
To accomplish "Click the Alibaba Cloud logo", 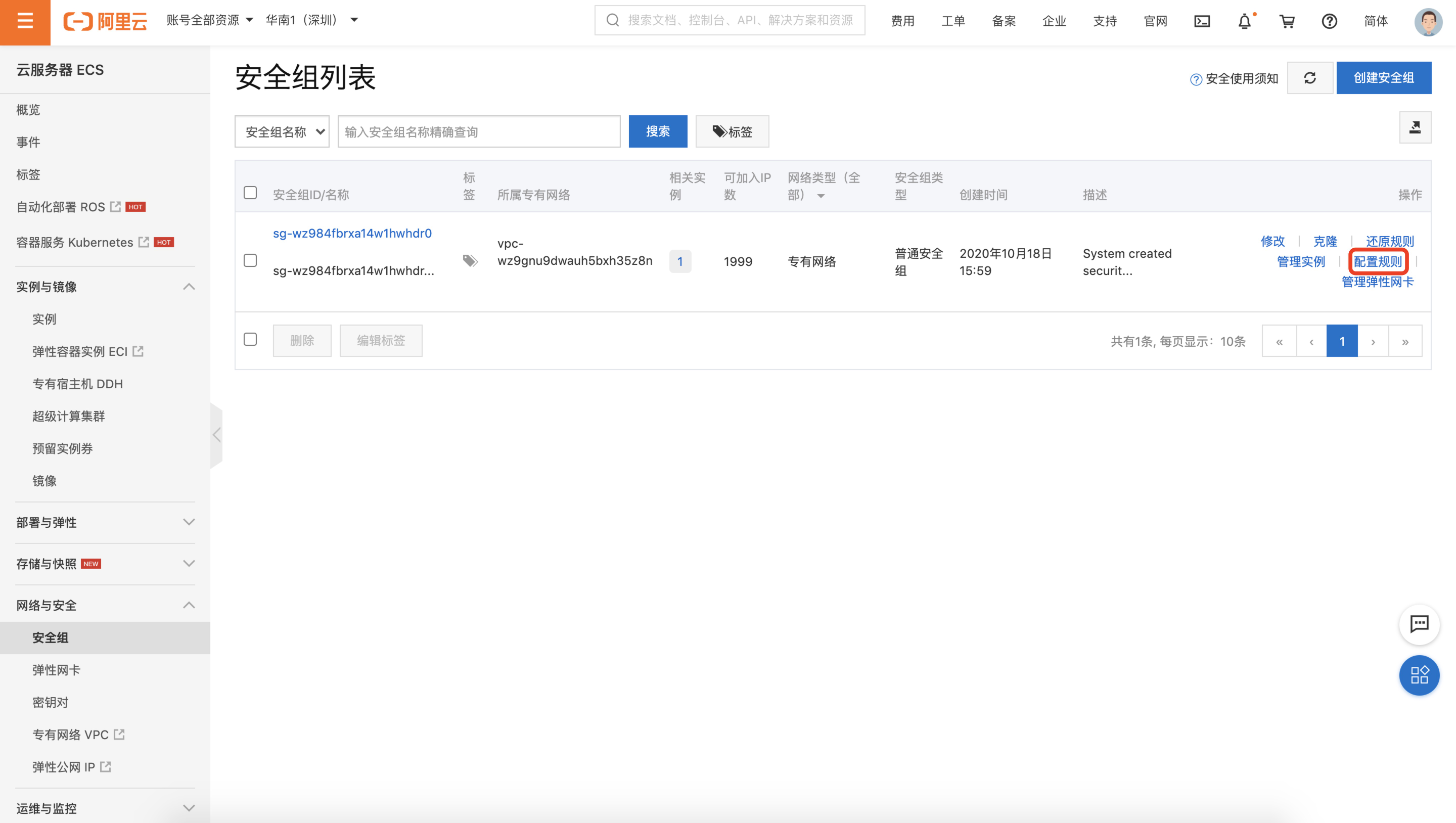I will tap(105, 21).
